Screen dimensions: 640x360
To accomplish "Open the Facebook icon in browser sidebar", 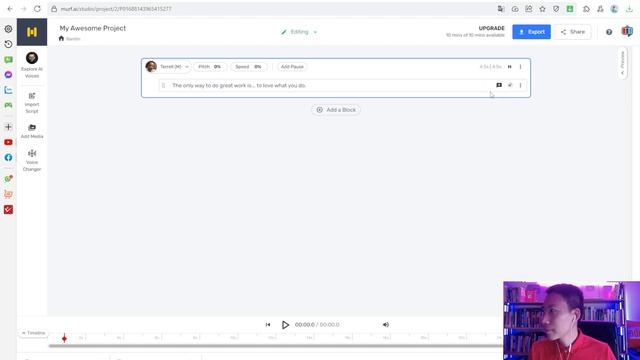I will pos(8,157).
